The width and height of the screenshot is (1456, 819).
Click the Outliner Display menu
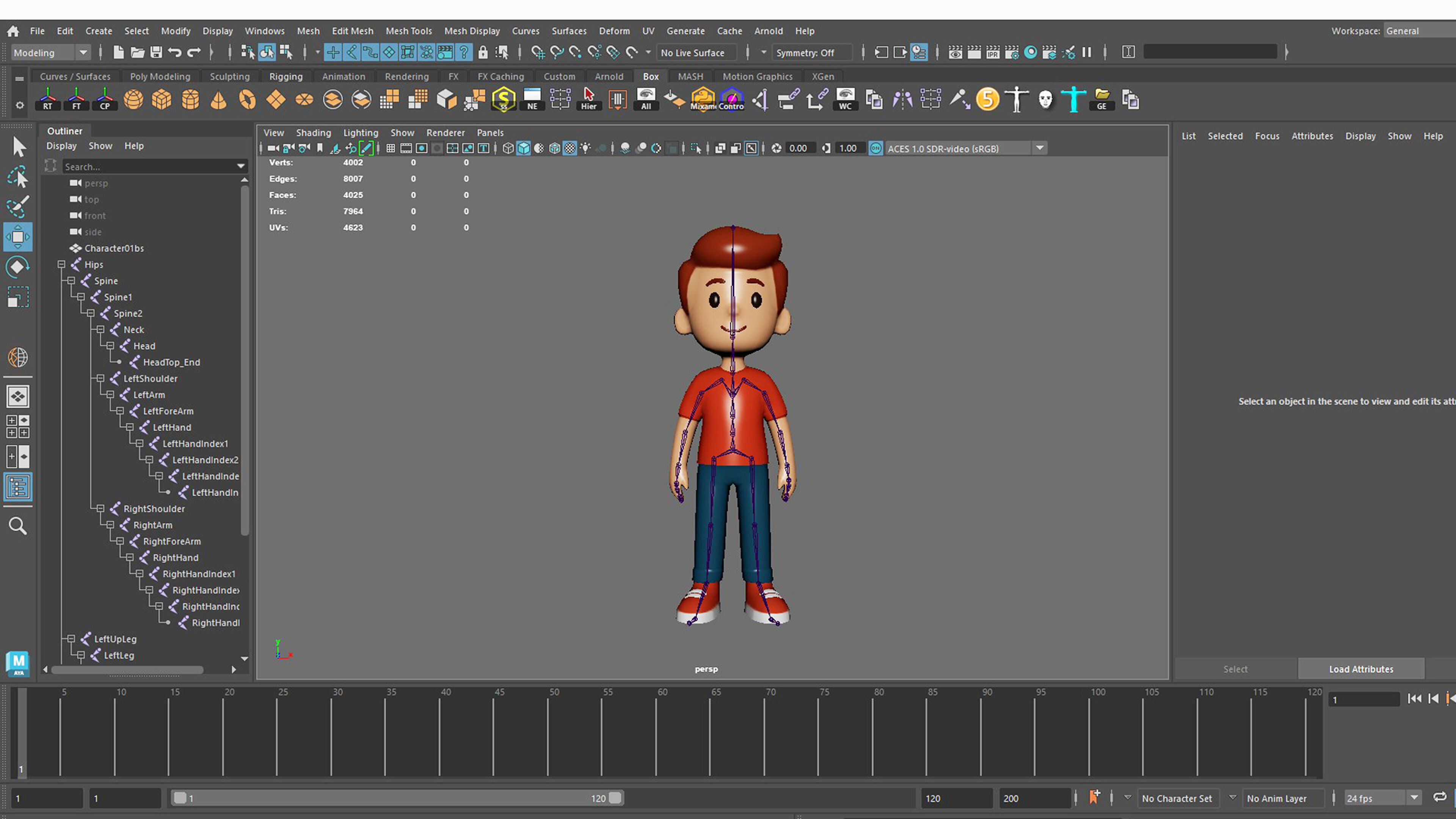[x=61, y=146]
